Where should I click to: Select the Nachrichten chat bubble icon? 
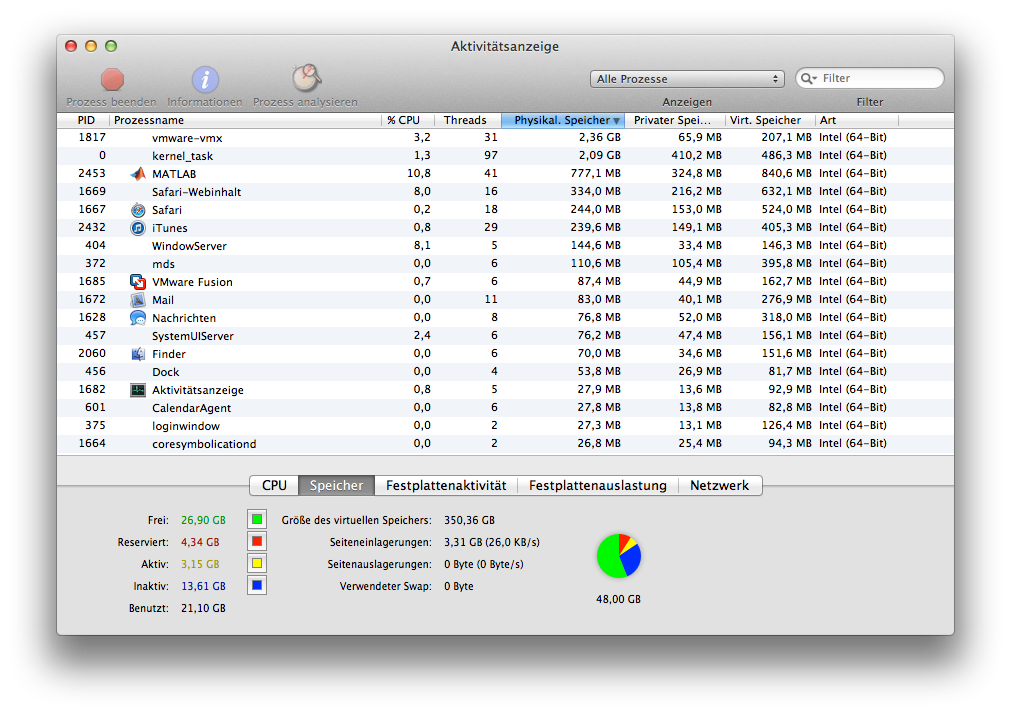(x=138, y=318)
